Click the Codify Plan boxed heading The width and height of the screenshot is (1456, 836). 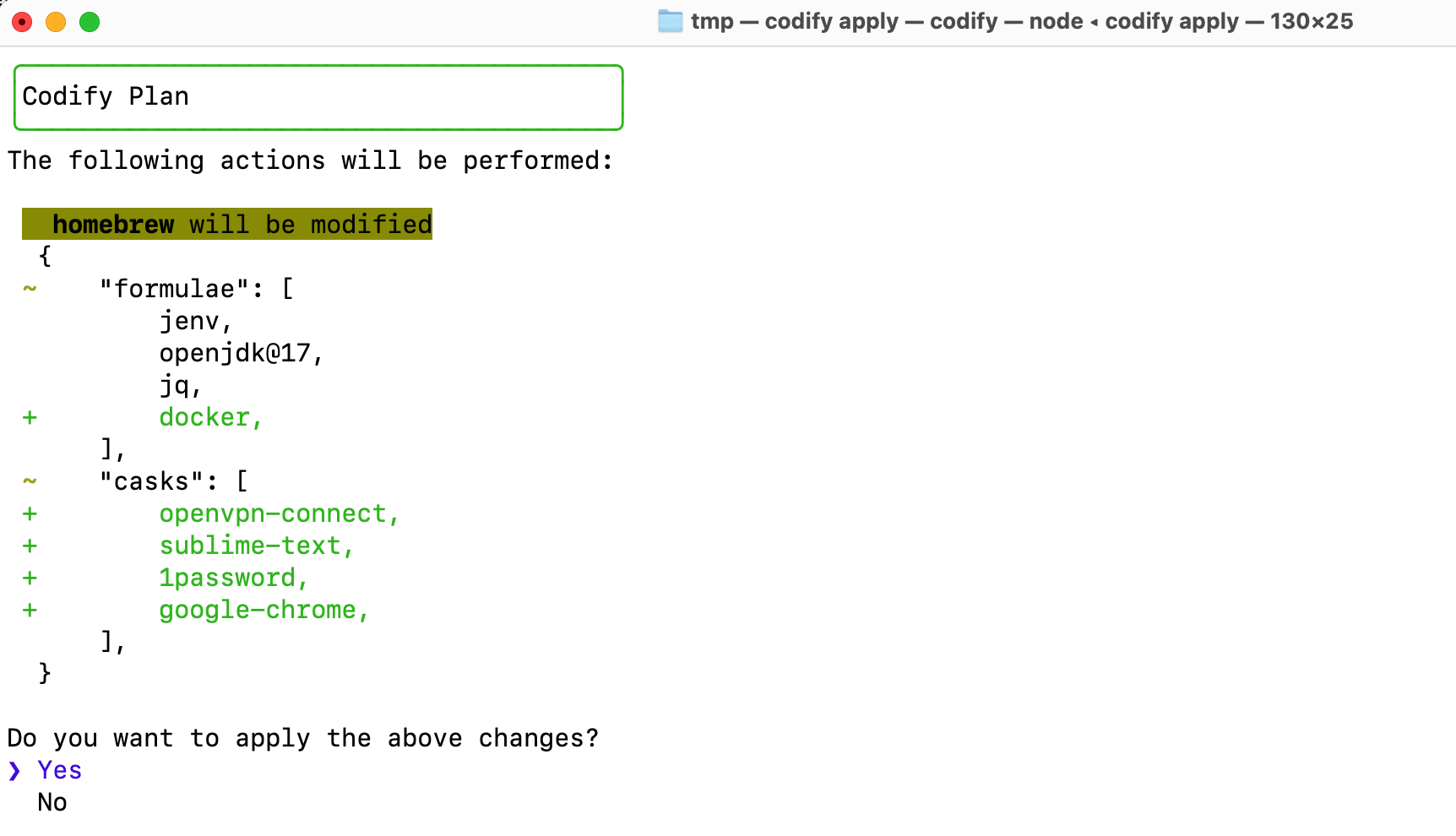click(x=106, y=96)
